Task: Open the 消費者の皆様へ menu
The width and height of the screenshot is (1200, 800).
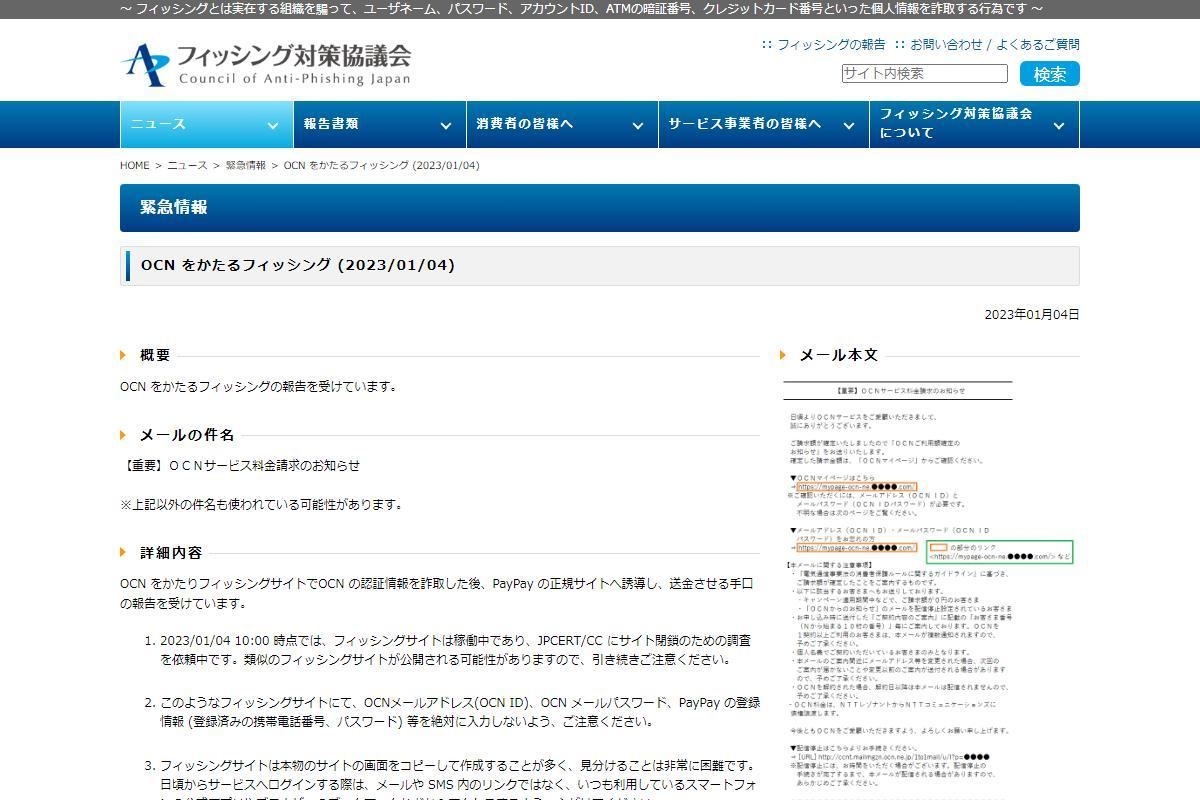Action: (x=561, y=124)
